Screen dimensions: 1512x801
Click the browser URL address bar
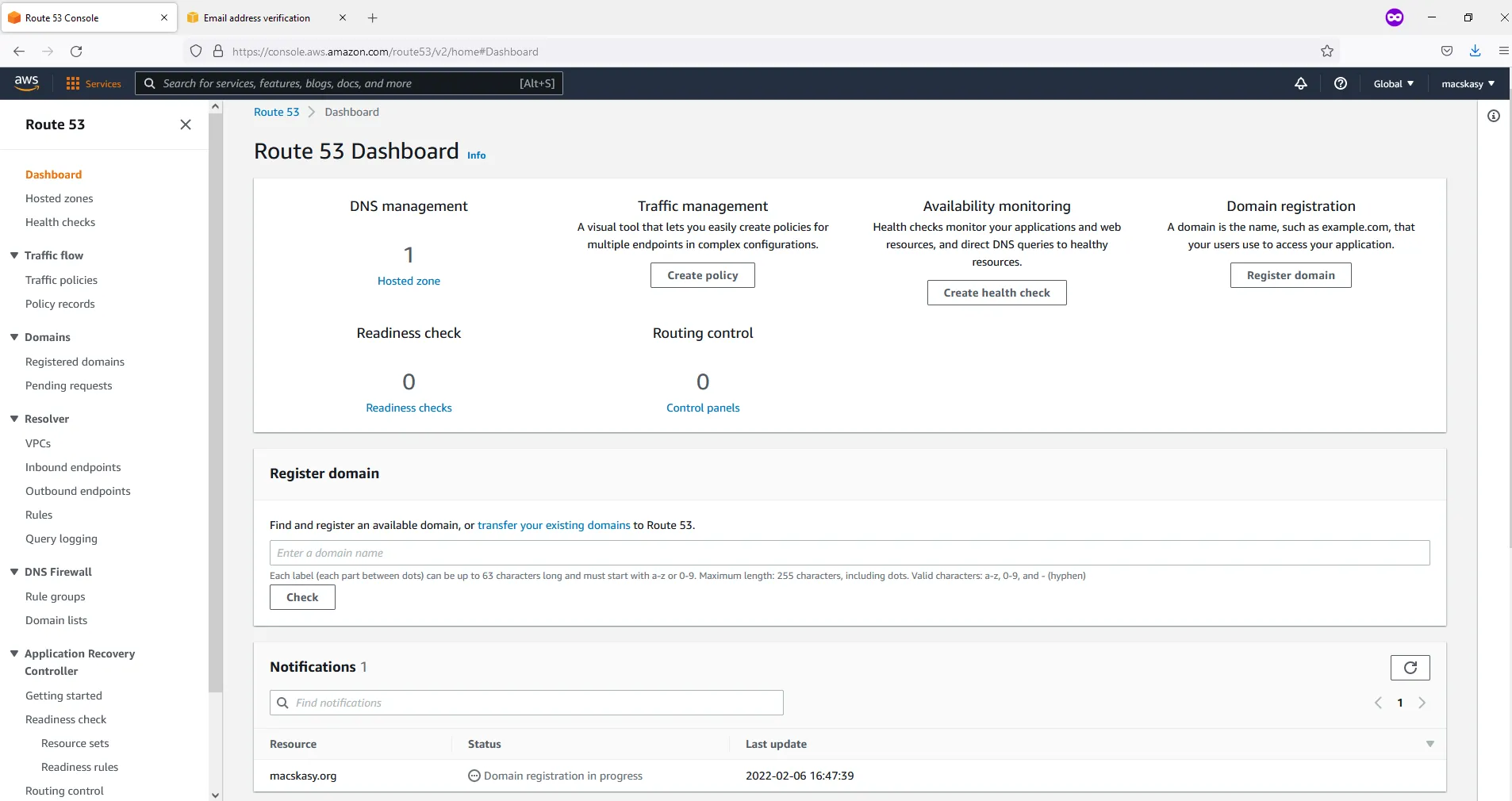(x=762, y=52)
